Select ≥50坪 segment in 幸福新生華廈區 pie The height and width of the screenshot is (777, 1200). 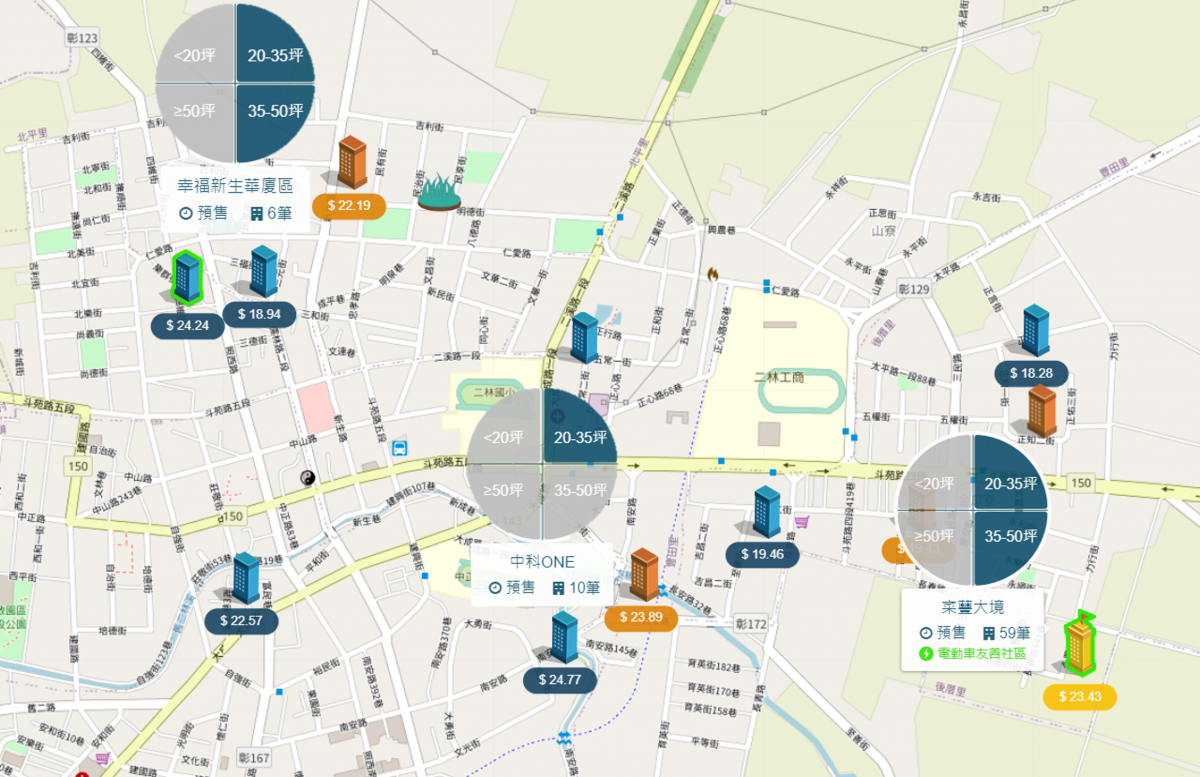pyautogui.click(x=196, y=112)
